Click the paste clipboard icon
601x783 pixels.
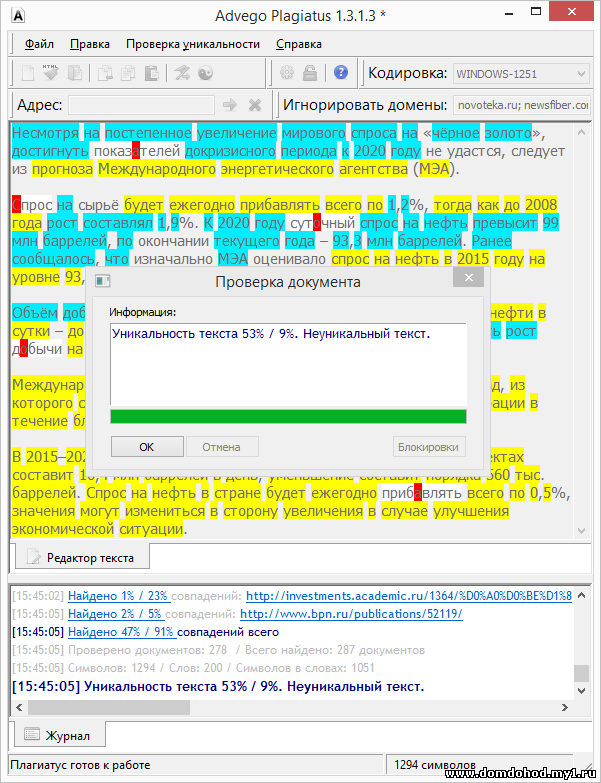tap(152, 73)
